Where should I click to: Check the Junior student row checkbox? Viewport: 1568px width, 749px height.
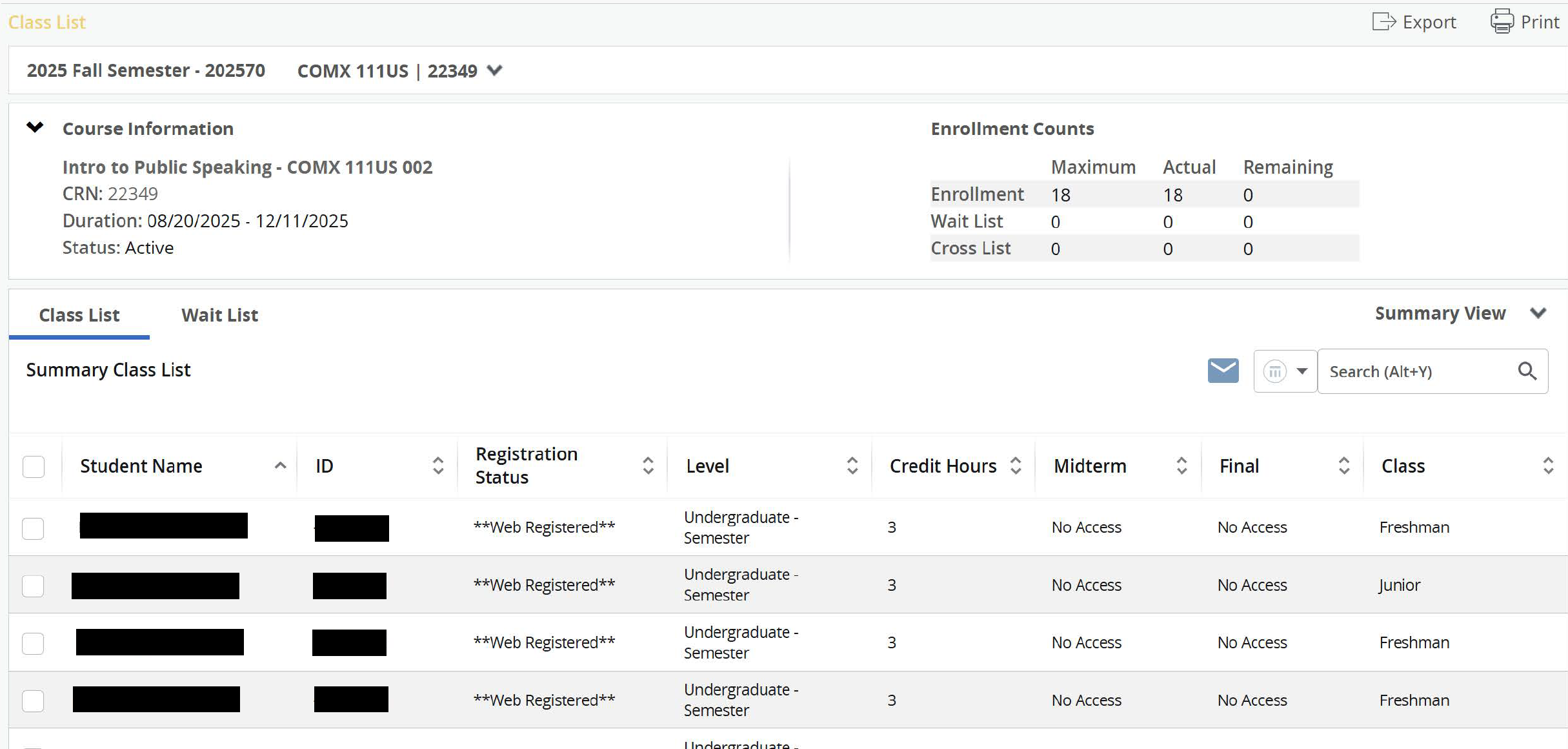click(x=33, y=586)
